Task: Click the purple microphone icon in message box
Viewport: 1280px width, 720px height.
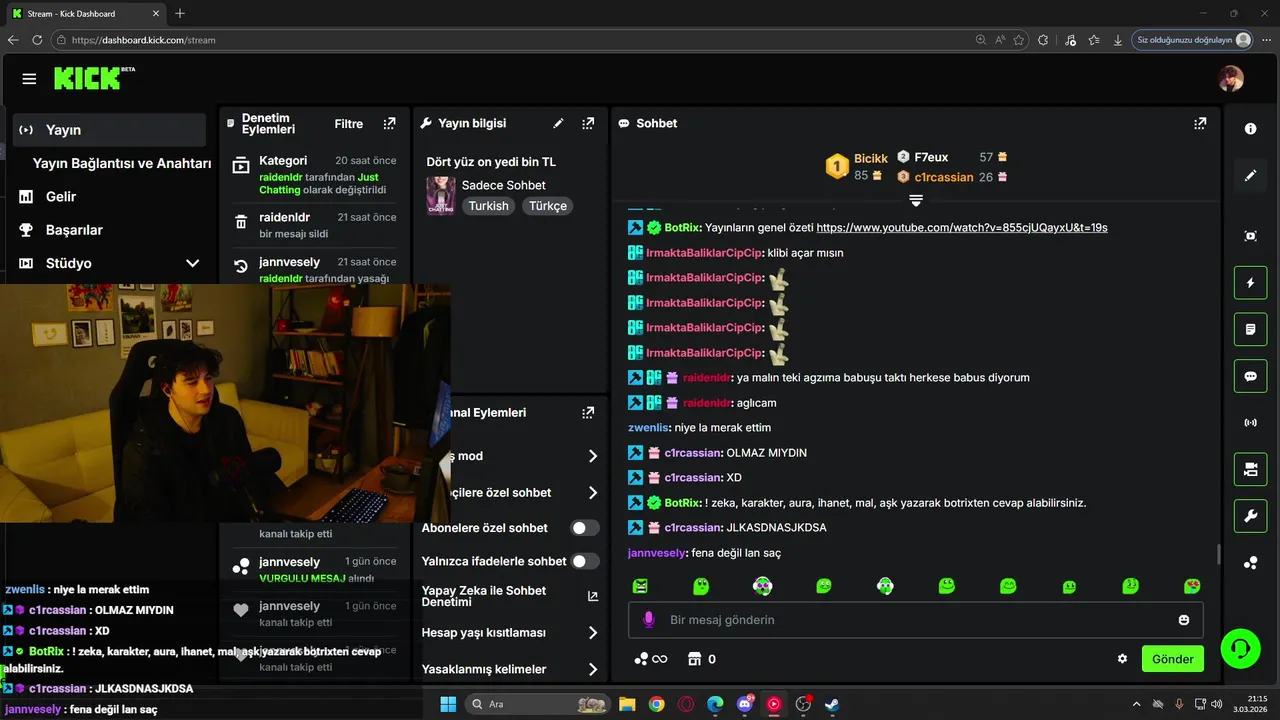Action: click(648, 620)
